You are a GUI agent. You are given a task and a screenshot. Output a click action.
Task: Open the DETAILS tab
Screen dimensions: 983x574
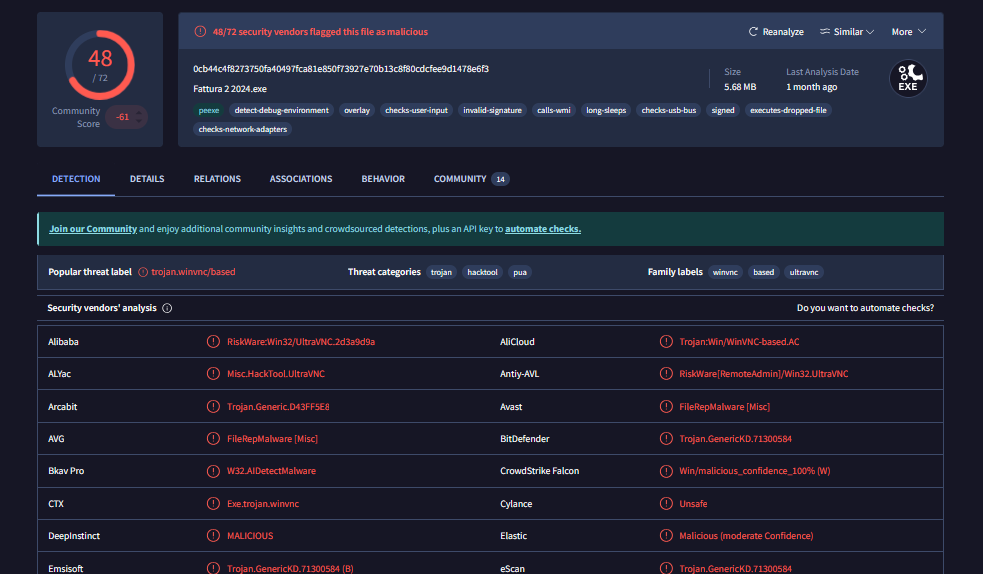point(147,179)
